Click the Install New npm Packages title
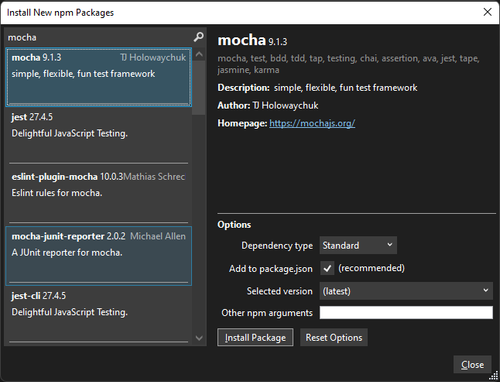Screen dimensions: 500x382 pos(60,13)
